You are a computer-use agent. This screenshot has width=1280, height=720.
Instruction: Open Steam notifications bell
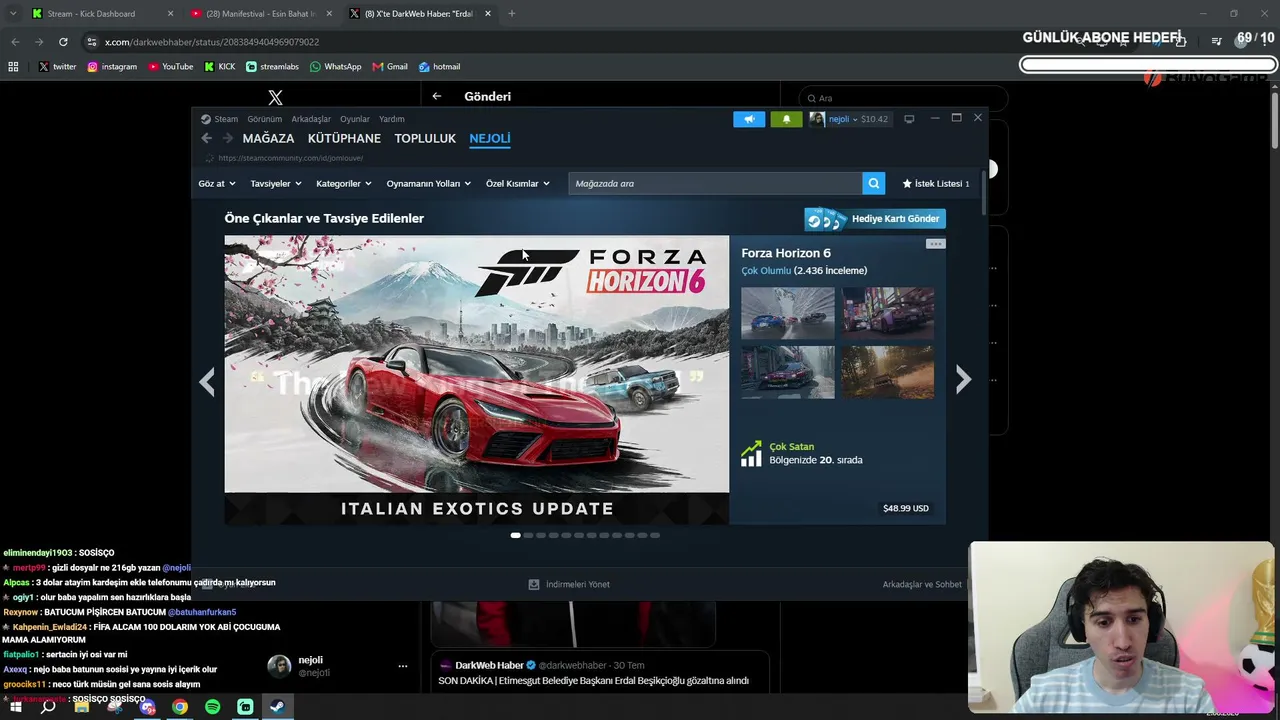click(x=786, y=119)
